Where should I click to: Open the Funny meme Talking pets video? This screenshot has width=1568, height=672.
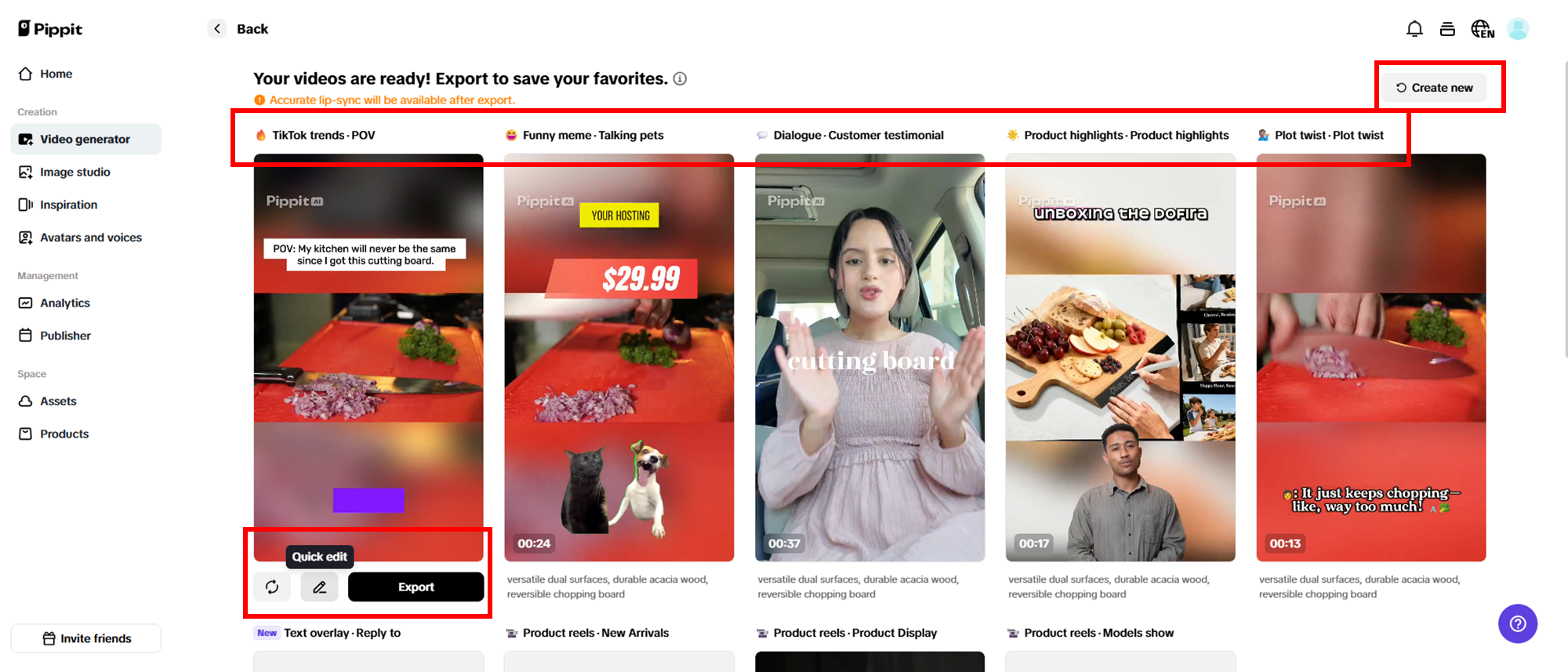[x=619, y=358]
